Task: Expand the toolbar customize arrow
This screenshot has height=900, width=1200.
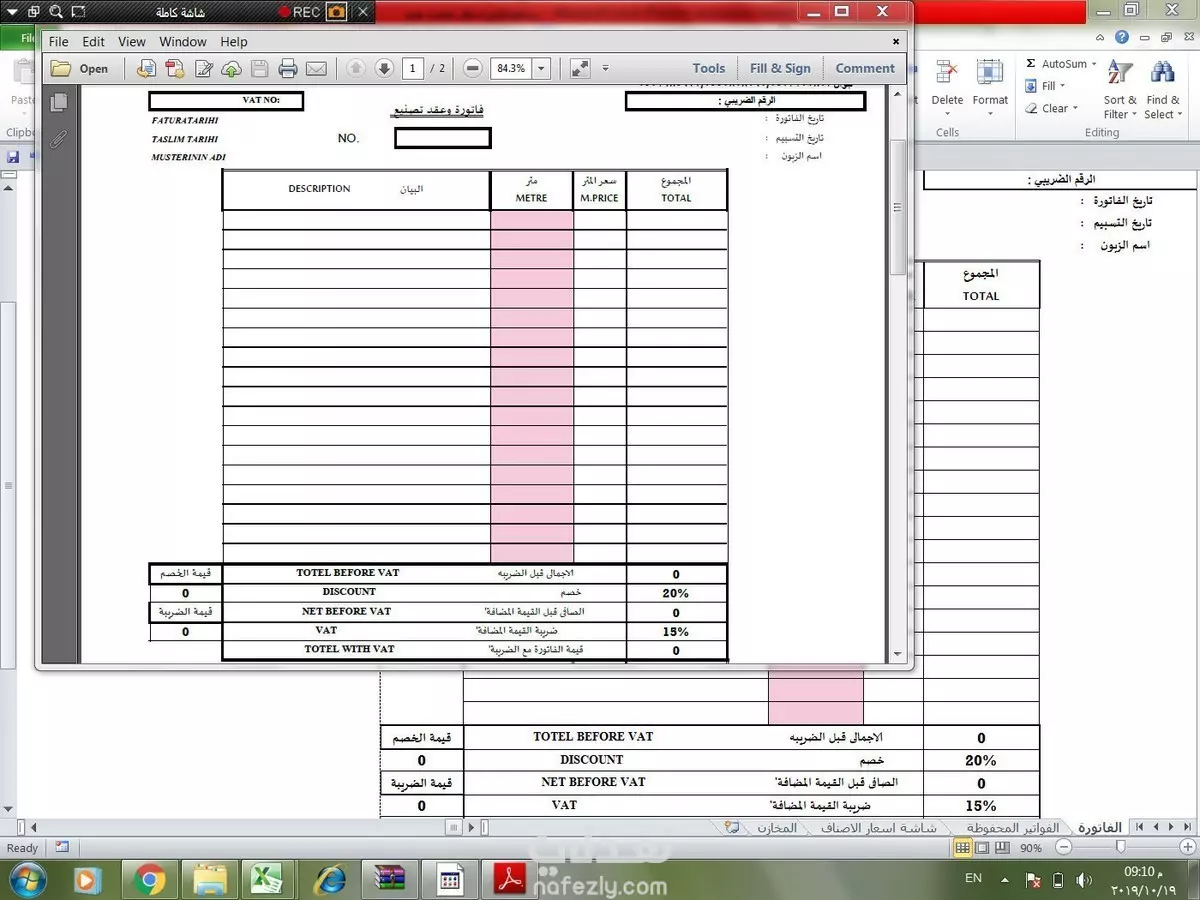Action: pyautogui.click(x=605, y=69)
